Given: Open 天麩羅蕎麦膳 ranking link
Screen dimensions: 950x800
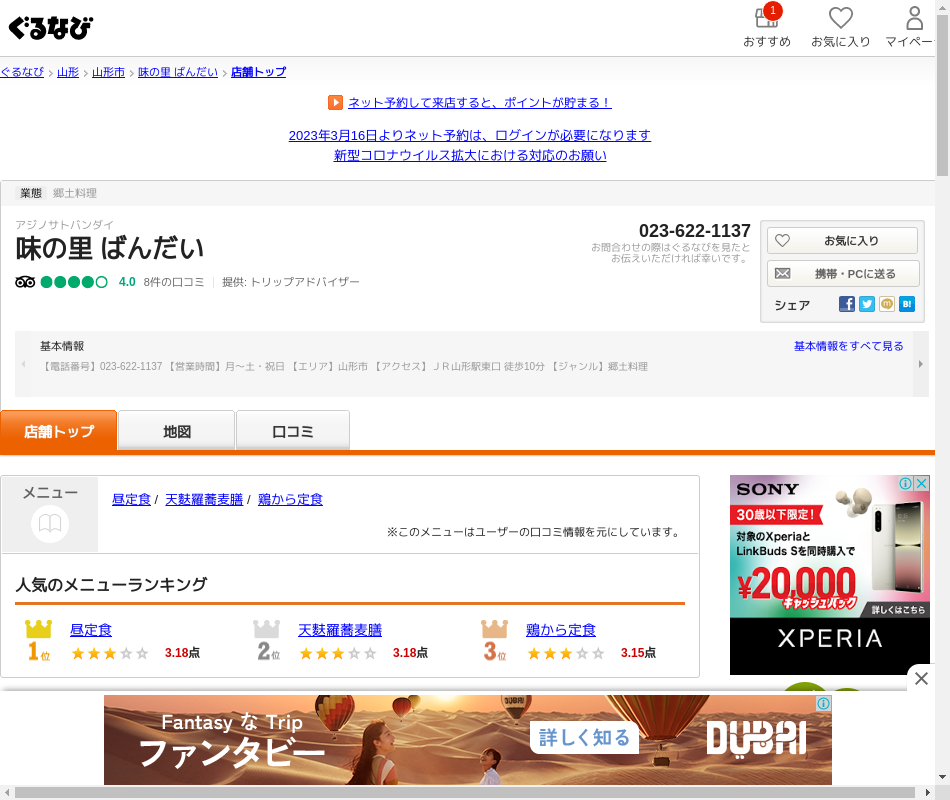Looking at the screenshot, I should (340, 630).
